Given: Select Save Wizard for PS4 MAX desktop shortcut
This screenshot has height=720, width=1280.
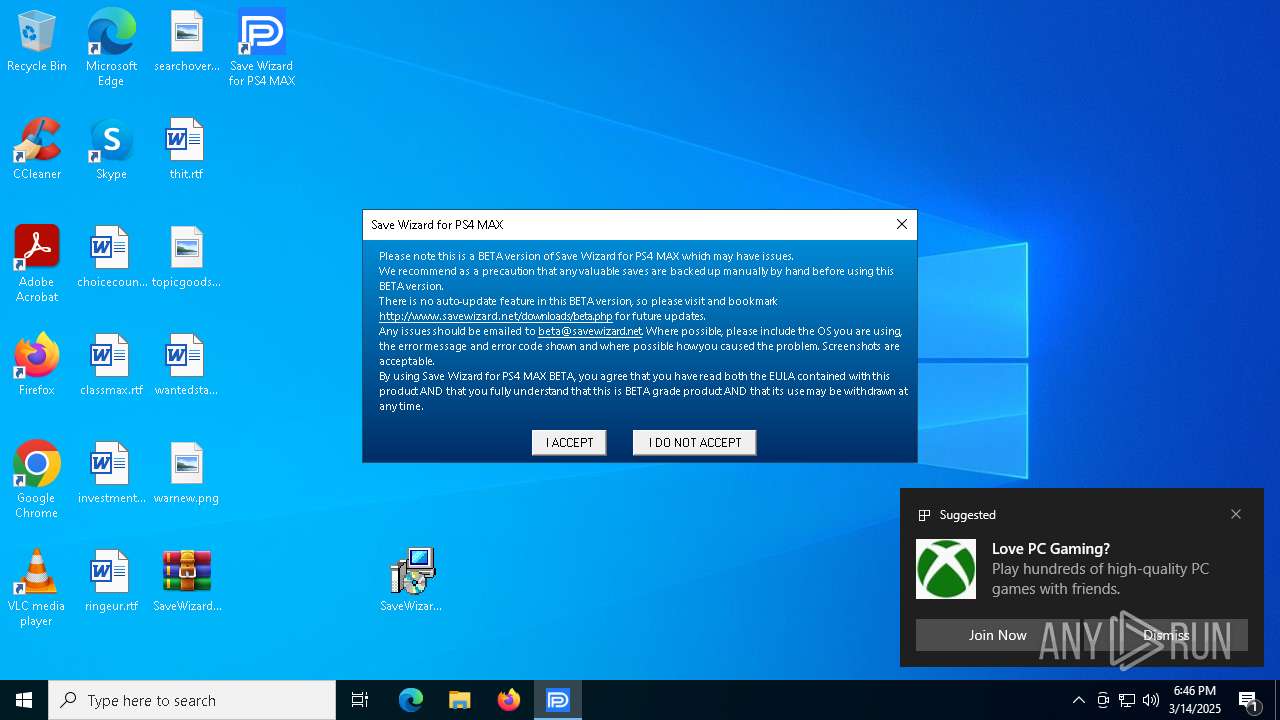Looking at the screenshot, I should pyautogui.click(x=262, y=48).
